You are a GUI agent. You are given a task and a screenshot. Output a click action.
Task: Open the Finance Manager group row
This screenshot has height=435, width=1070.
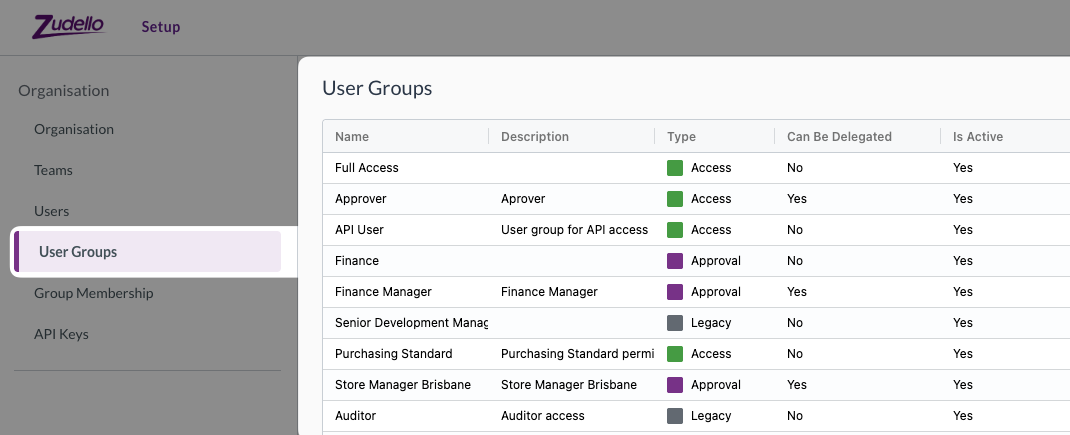coord(696,292)
